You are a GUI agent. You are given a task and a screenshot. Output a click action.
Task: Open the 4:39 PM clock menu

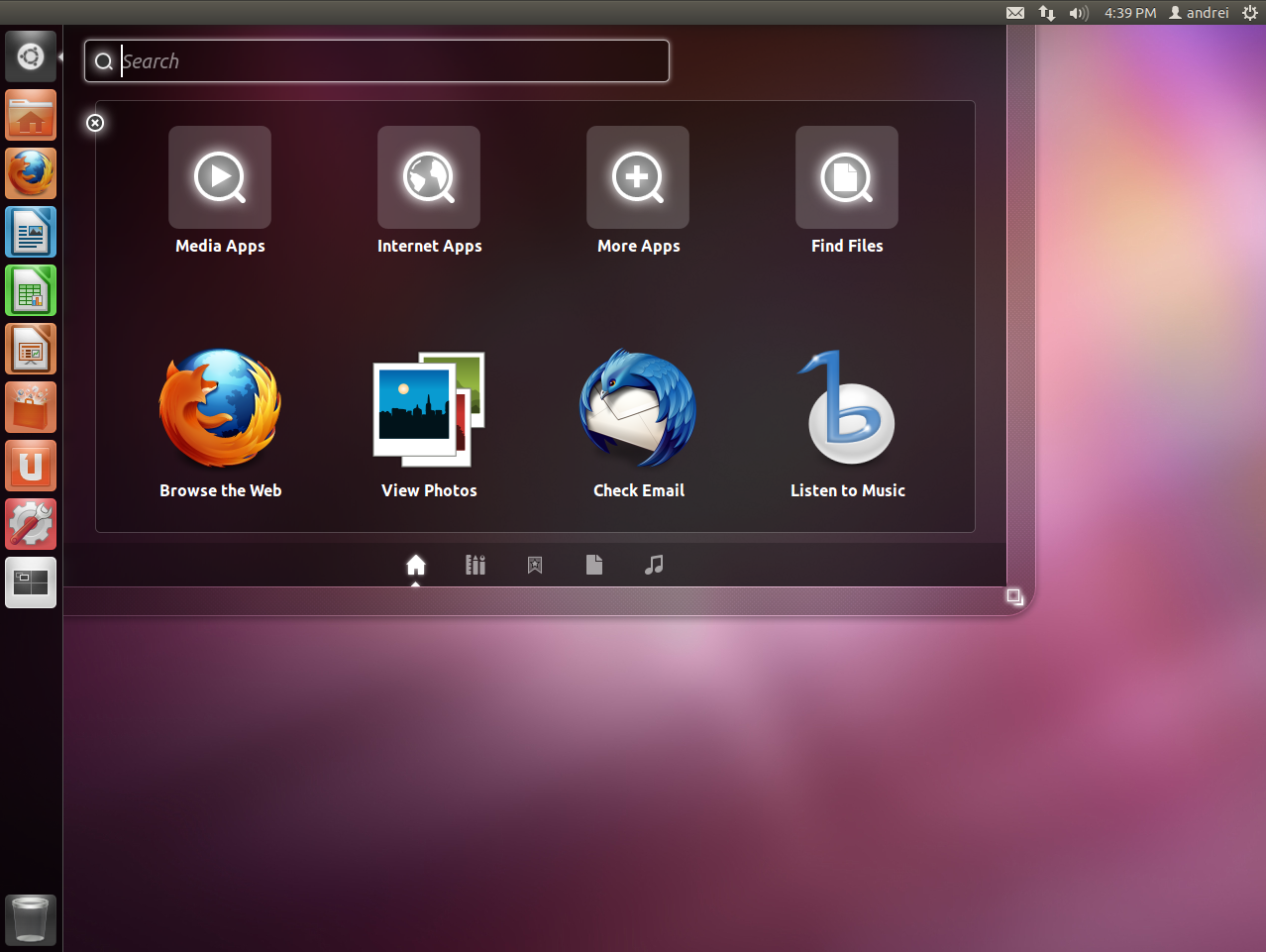tap(1130, 13)
